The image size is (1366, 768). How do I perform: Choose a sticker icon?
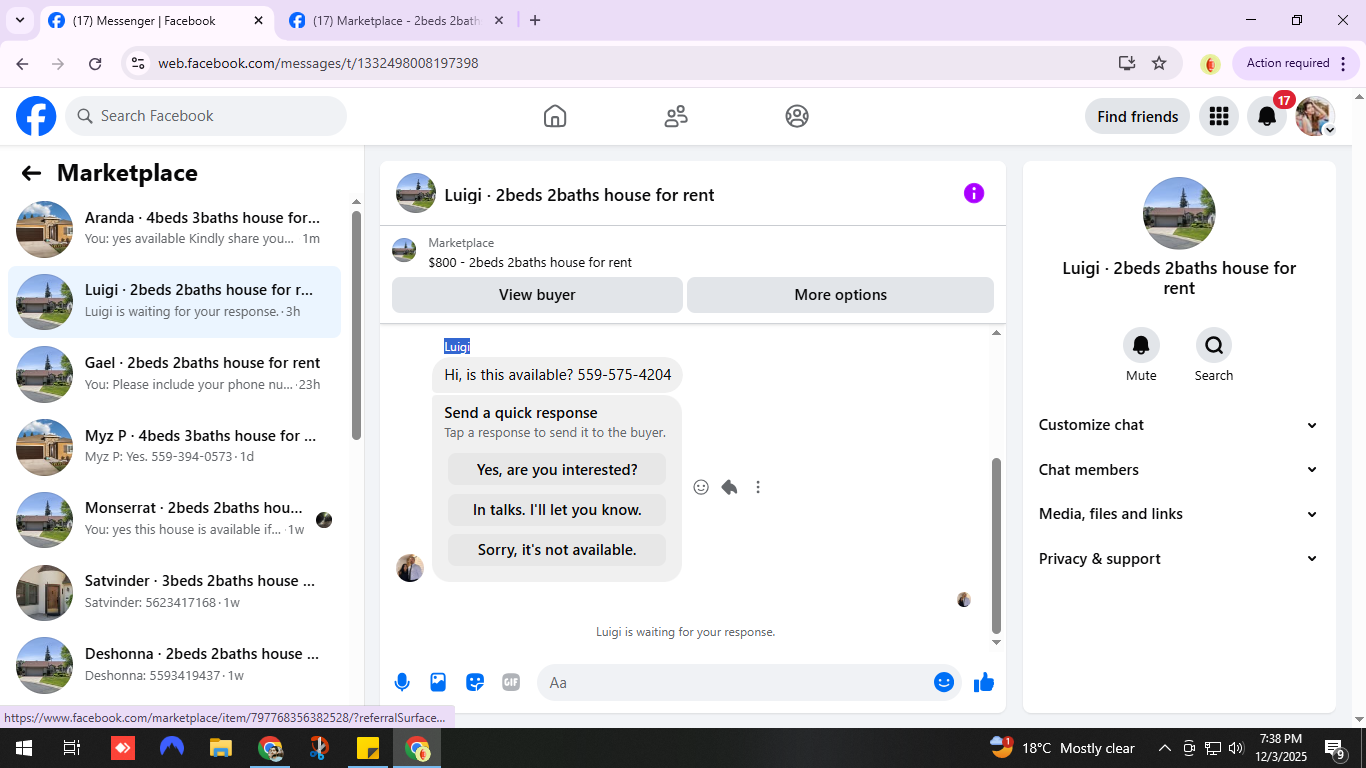click(x=475, y=682)
